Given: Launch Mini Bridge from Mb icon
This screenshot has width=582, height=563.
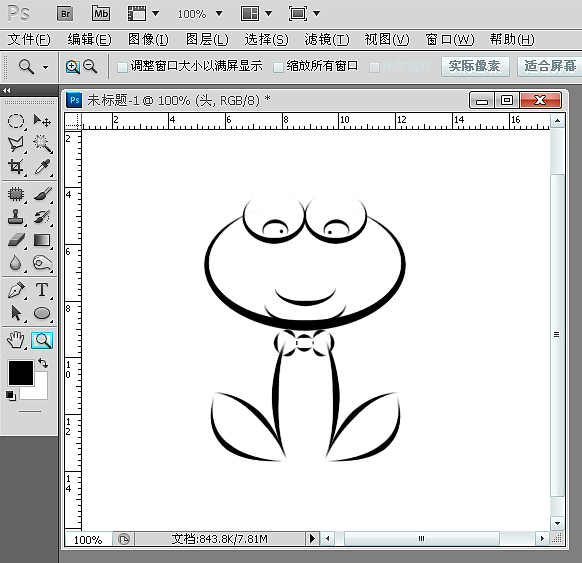Looking at the screenshot, I should pos(101,14).
